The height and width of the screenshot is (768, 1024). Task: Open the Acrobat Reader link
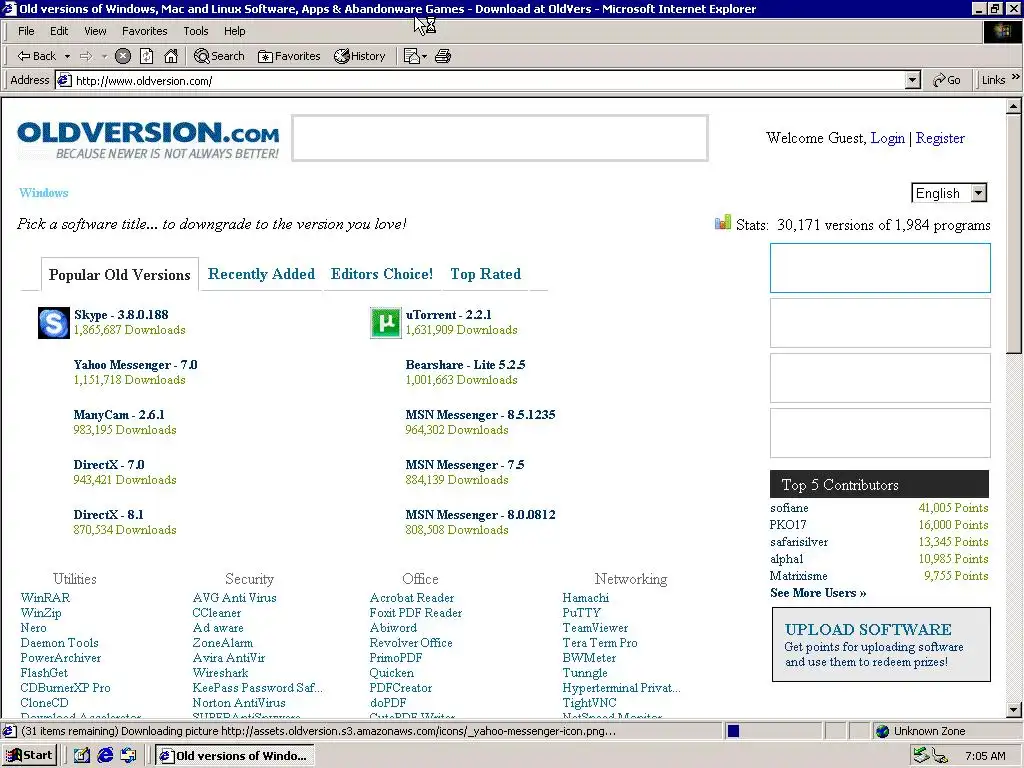tap(411, 598)
